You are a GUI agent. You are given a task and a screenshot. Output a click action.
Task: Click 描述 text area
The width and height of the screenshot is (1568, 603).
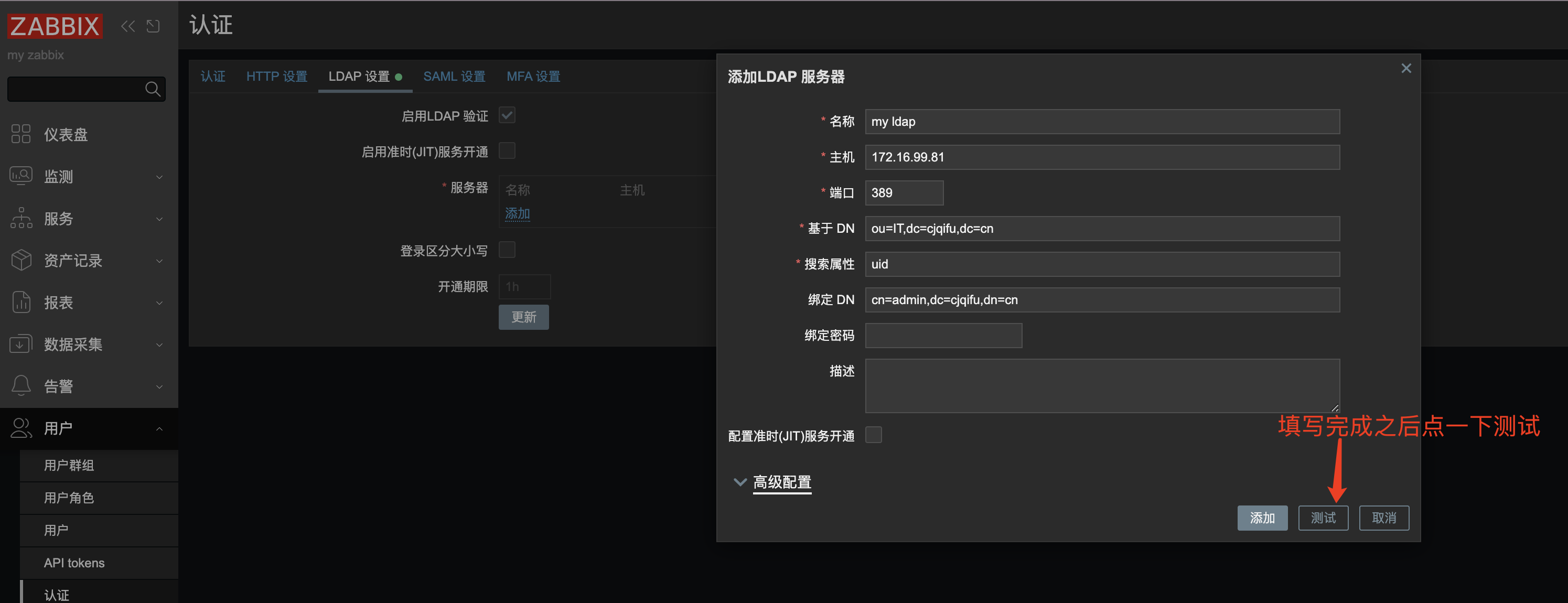pos(1102,386)
